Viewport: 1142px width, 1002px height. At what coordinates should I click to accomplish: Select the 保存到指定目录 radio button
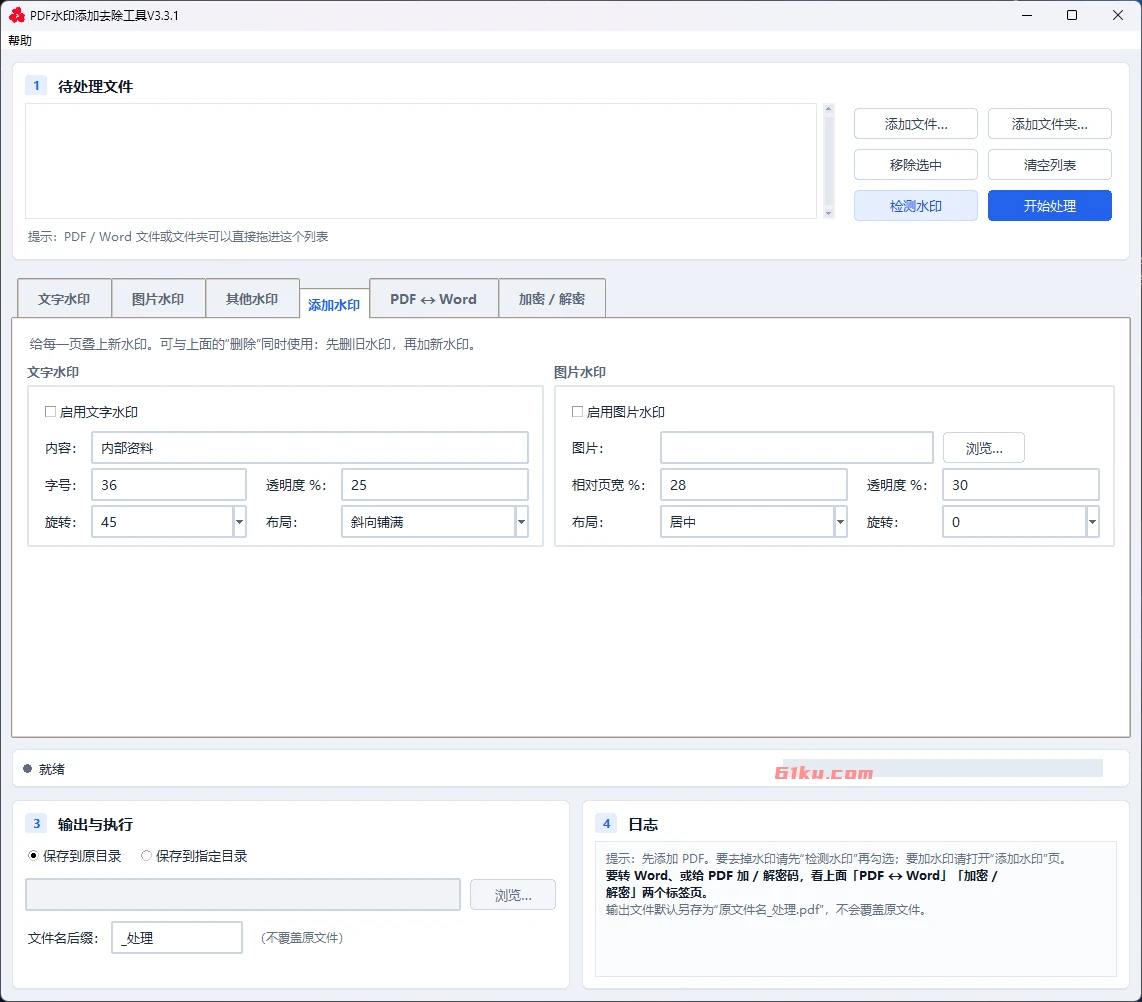[x=146, y=856]
